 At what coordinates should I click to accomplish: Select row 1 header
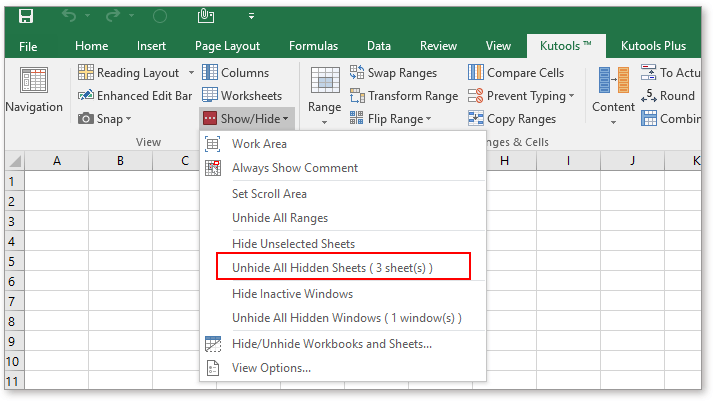pos(15,181)
